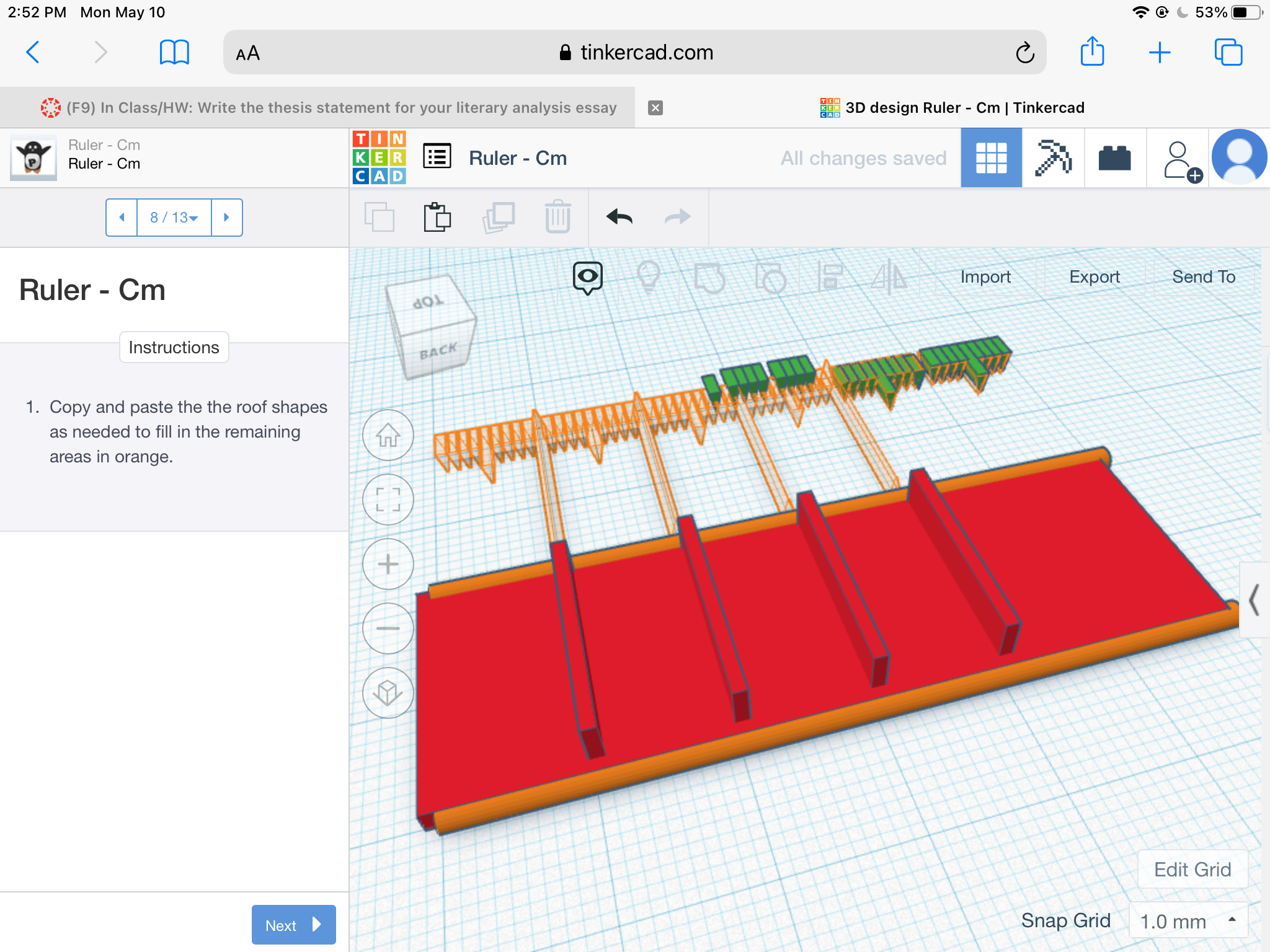Screen dimensions: 1270x952
Task: Click the Tinkercad logo
Action: tap(380, 157)
